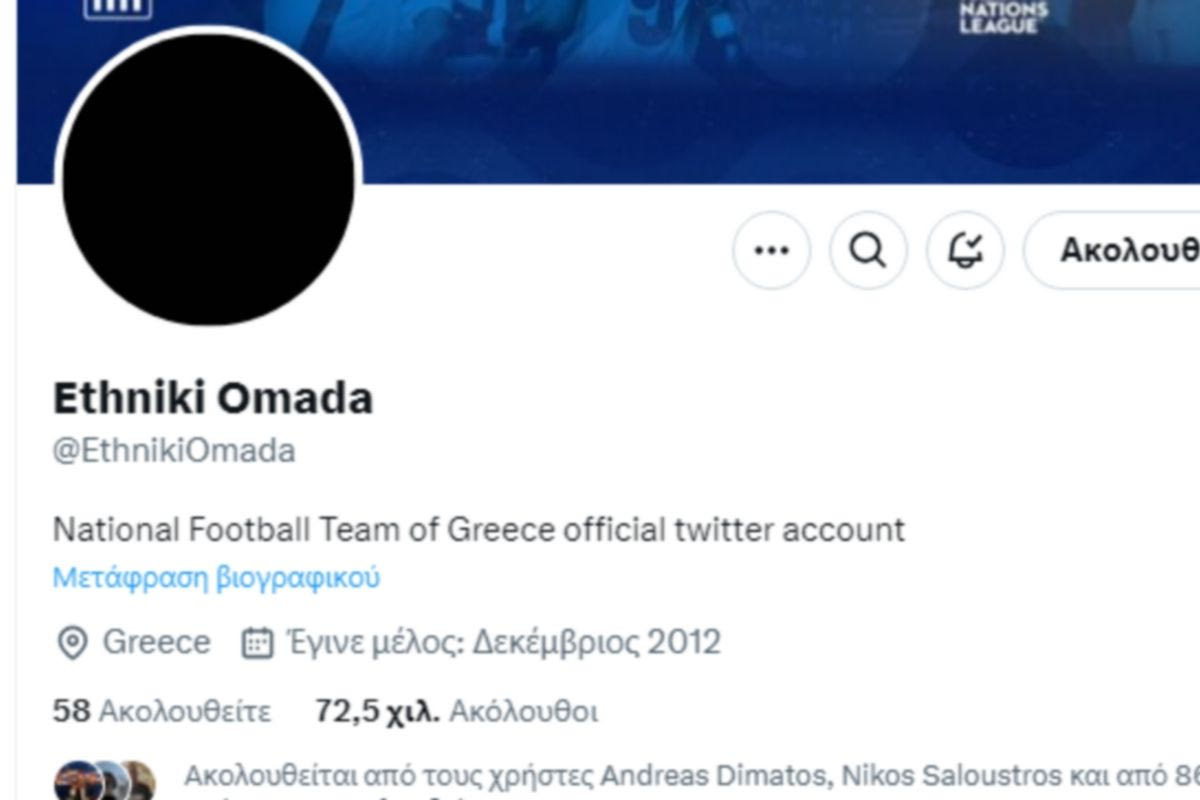Screen dimensions: 1200x800
Task: Click the Ethniki Omada display name
Action: coord(213,398)
